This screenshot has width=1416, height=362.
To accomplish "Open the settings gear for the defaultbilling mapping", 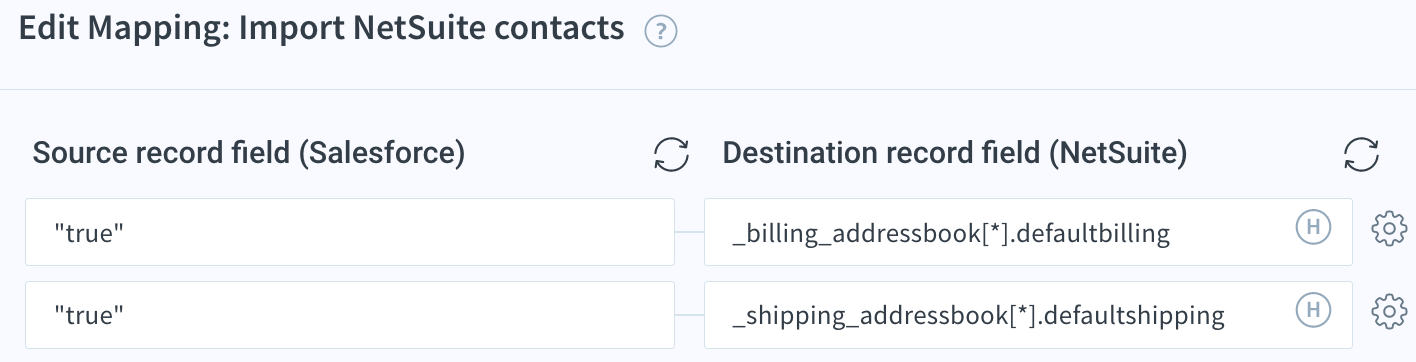I will click(1389, 229).
